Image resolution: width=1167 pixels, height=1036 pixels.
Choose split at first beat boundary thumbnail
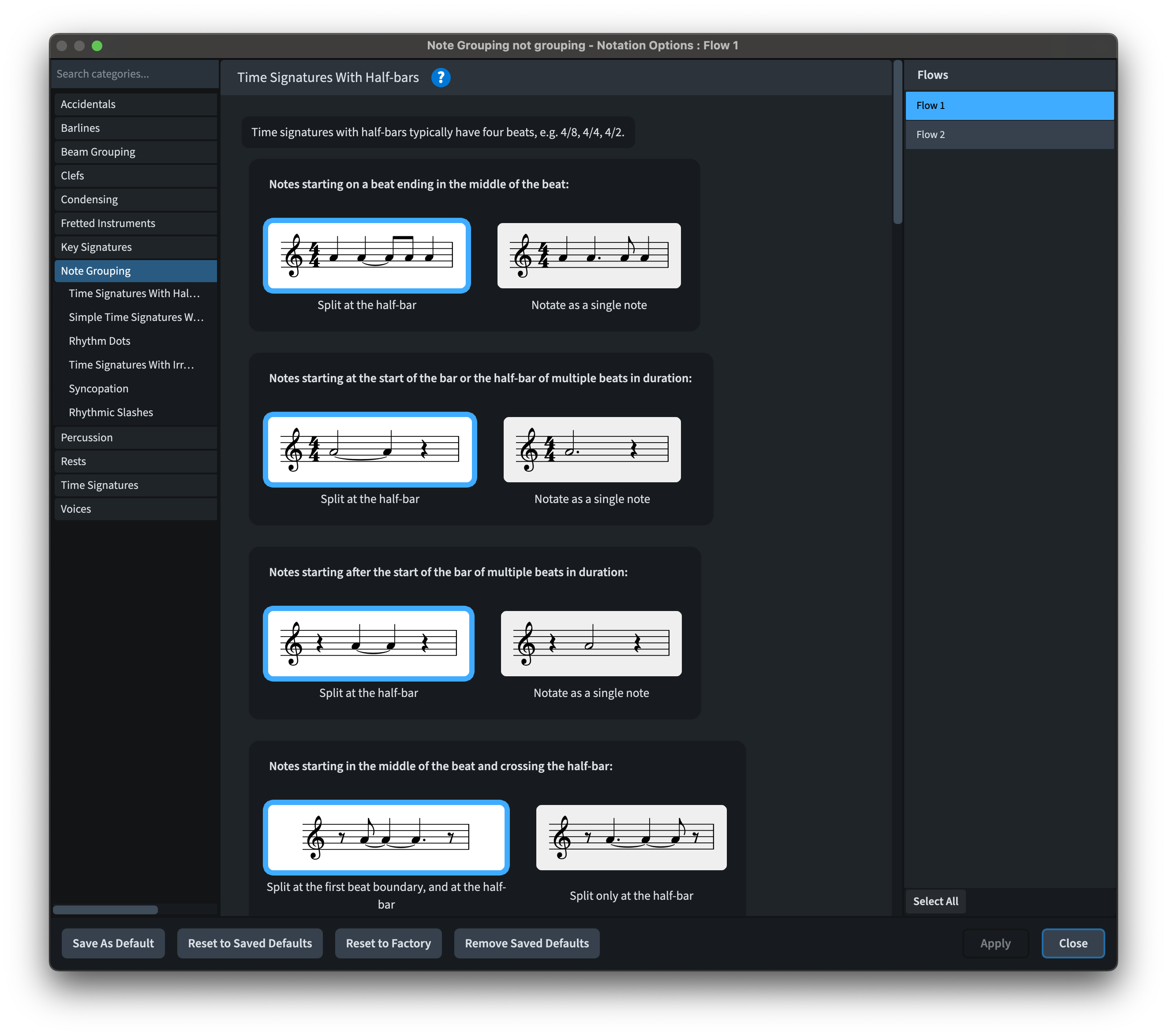(x=386, y=837)
